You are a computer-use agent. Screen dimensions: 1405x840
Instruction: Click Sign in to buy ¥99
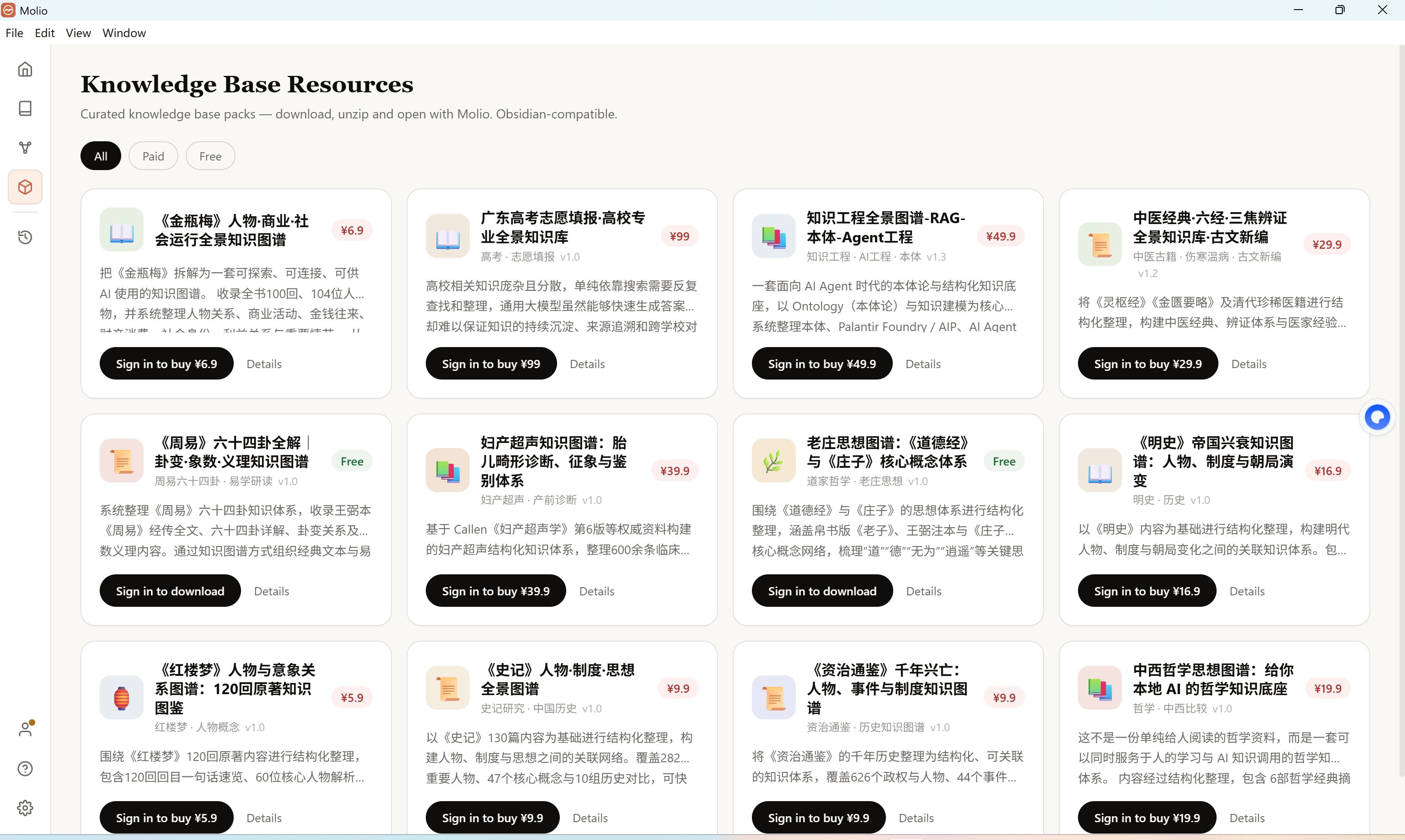491,364
